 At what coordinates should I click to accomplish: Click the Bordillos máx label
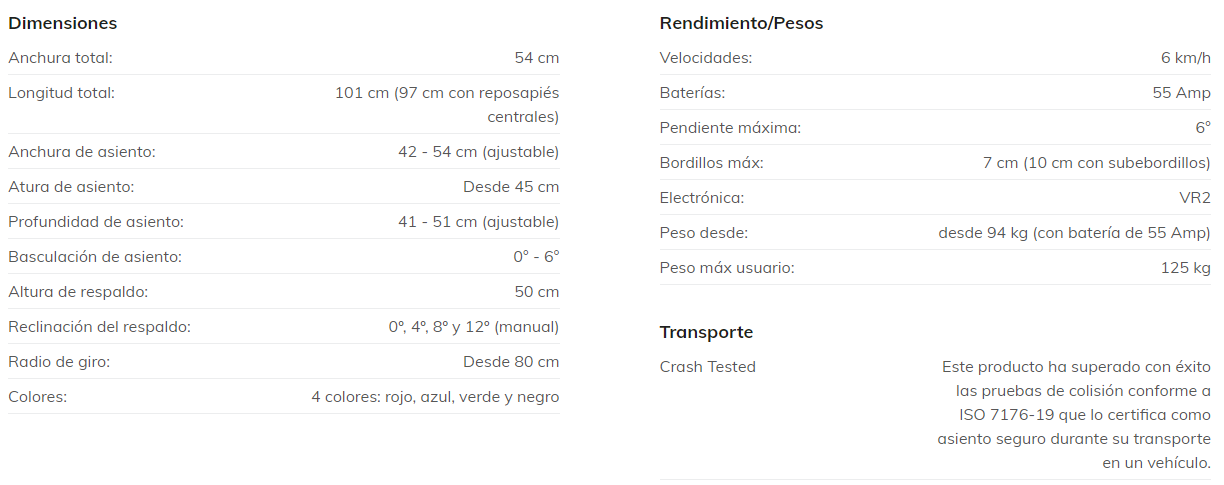point(711,163)
